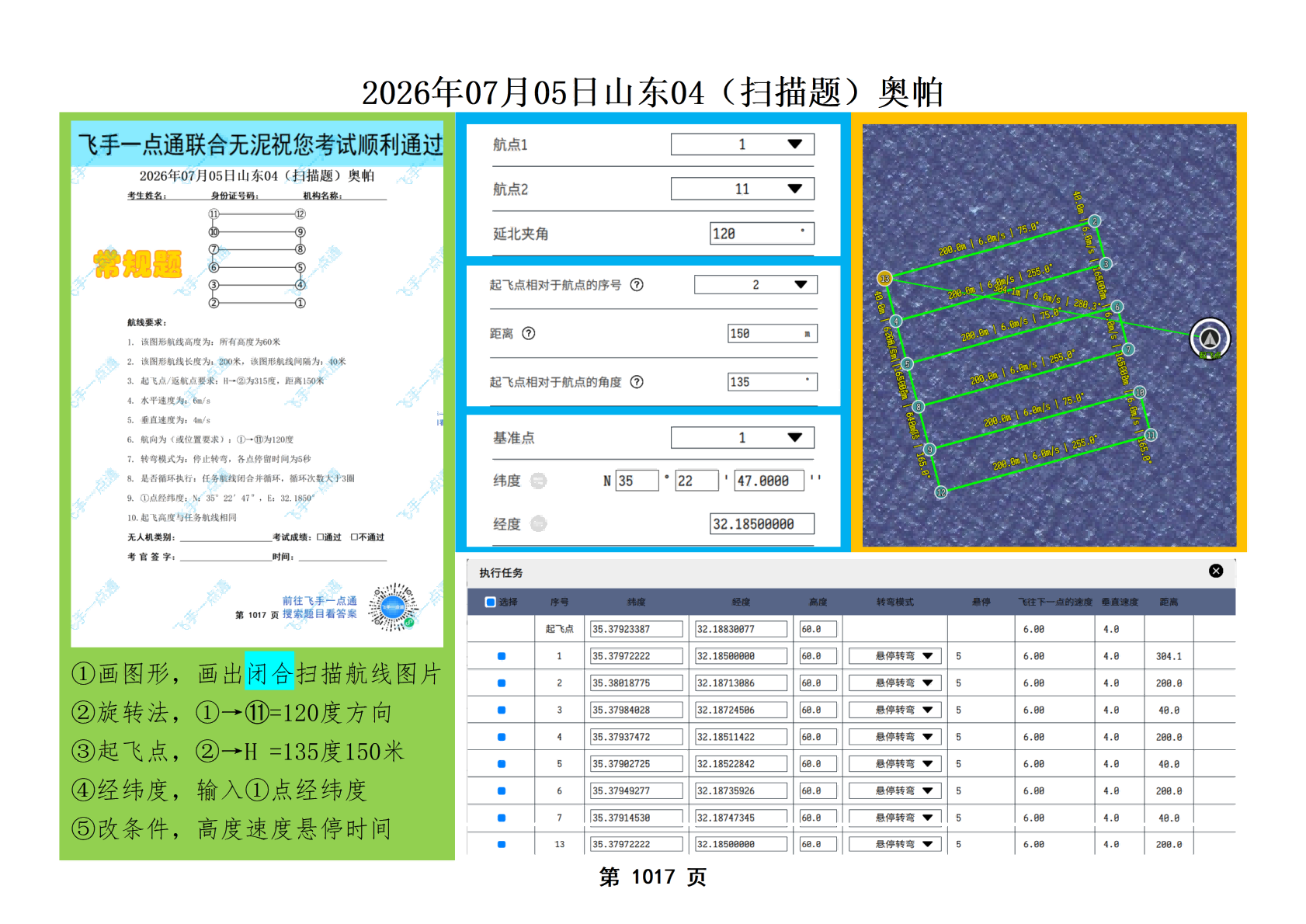Click waypoint marker 11 on the map
The image size is (1306, 924).
pyautogui.click(x=1151, y=436)
